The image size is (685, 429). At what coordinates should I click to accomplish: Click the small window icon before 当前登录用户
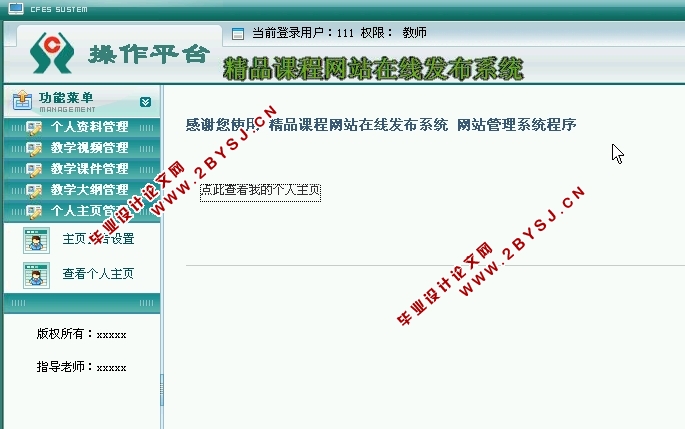click(238, 34)
